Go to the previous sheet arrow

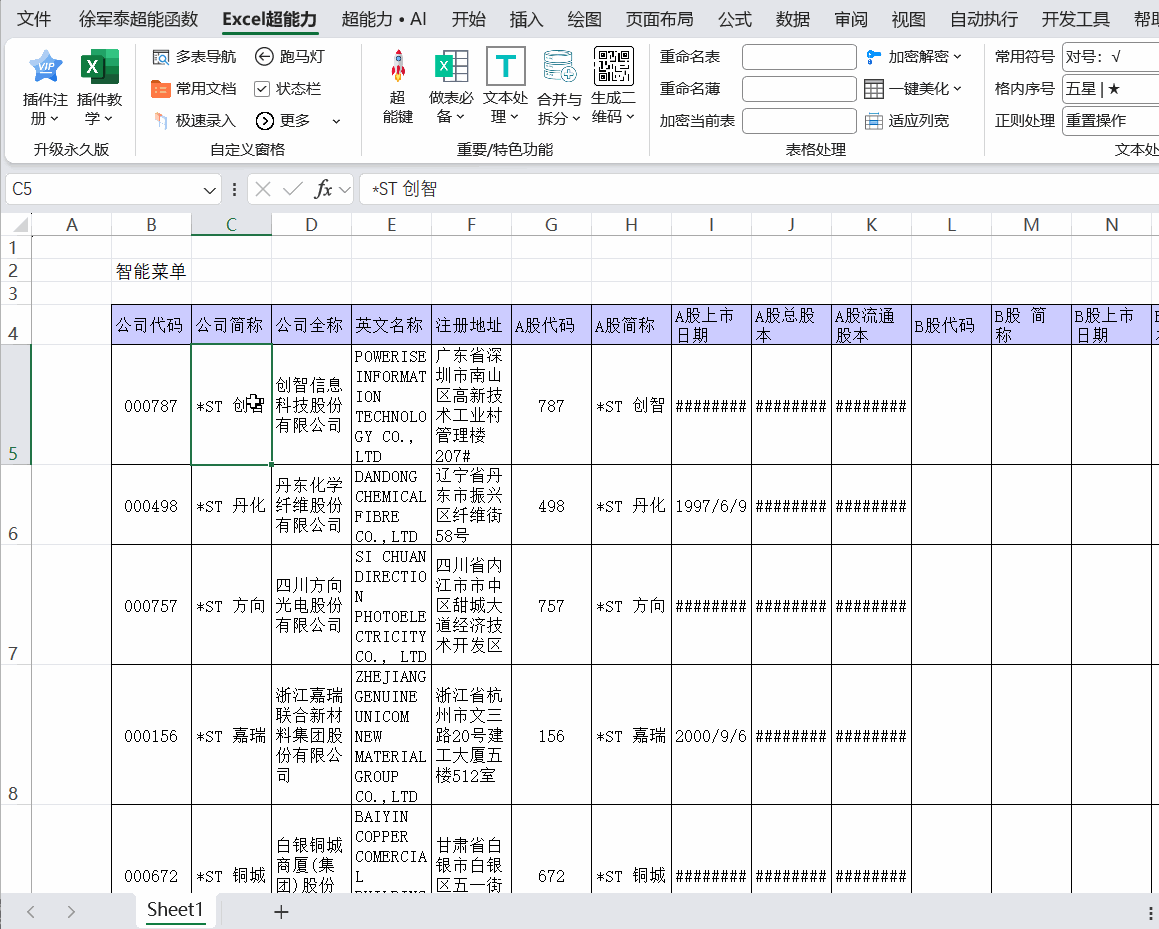coord(30,912)
